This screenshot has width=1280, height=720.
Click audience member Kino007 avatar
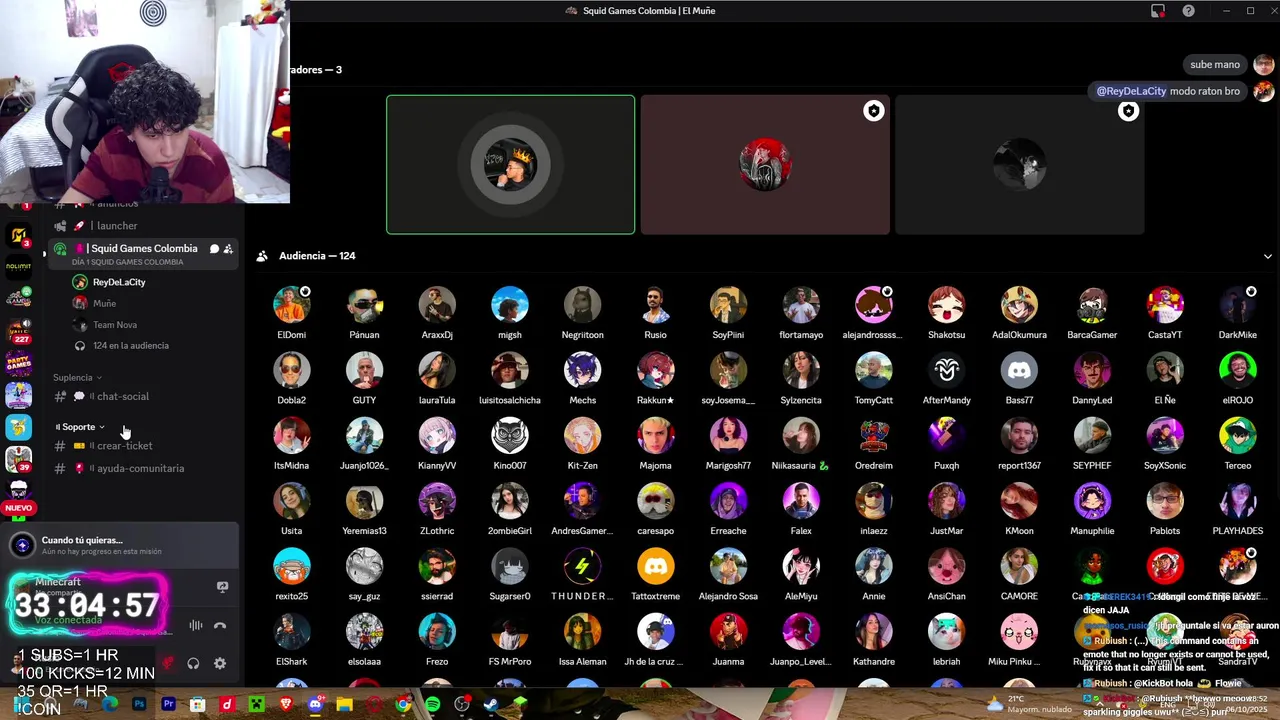[x=510, y=436]
